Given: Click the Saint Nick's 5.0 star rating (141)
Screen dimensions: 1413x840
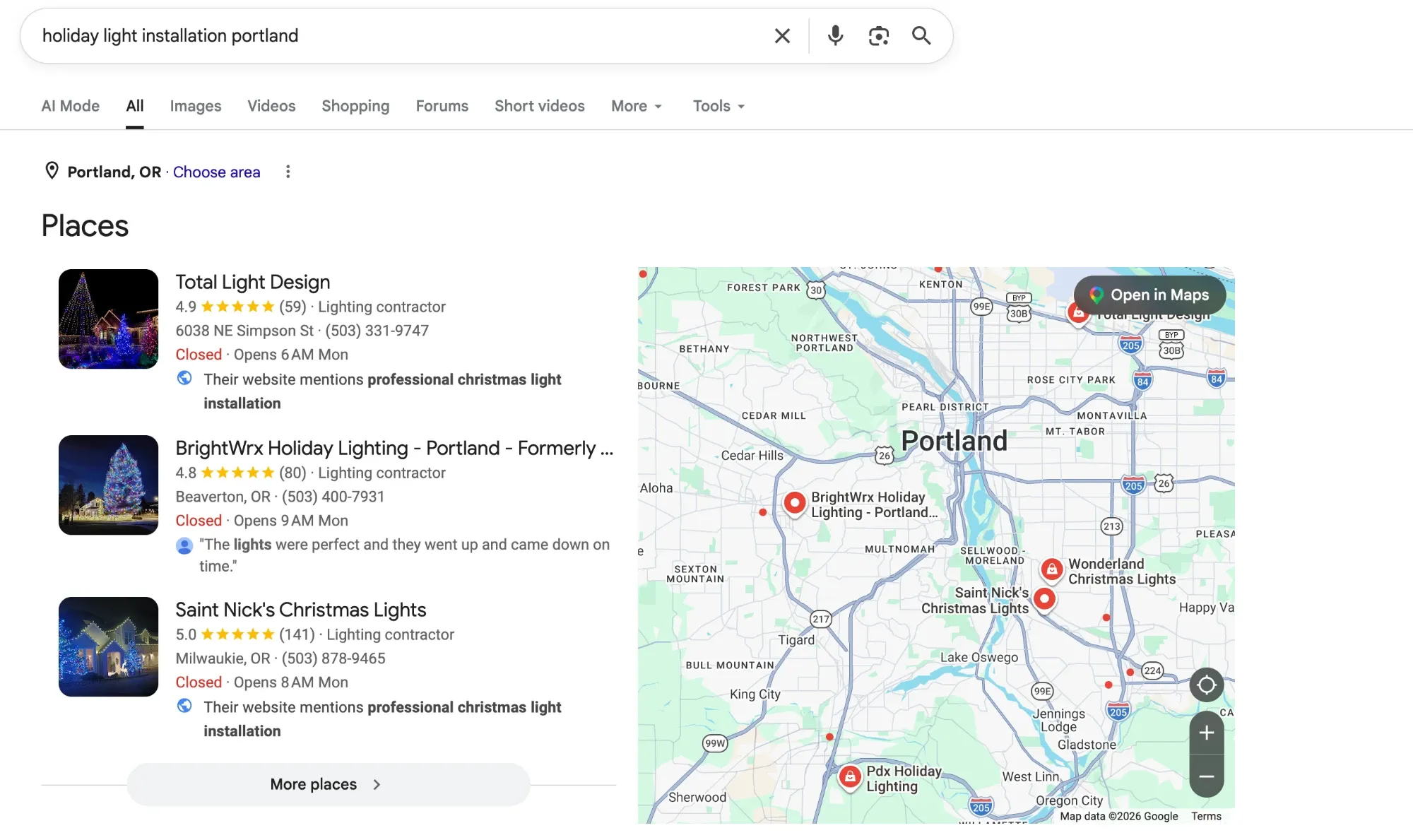Looking at the screenshot, I should 245,634.
